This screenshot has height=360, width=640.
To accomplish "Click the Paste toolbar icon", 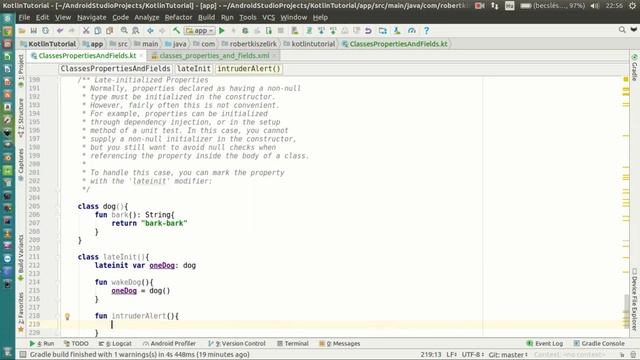I will (109, 31).
